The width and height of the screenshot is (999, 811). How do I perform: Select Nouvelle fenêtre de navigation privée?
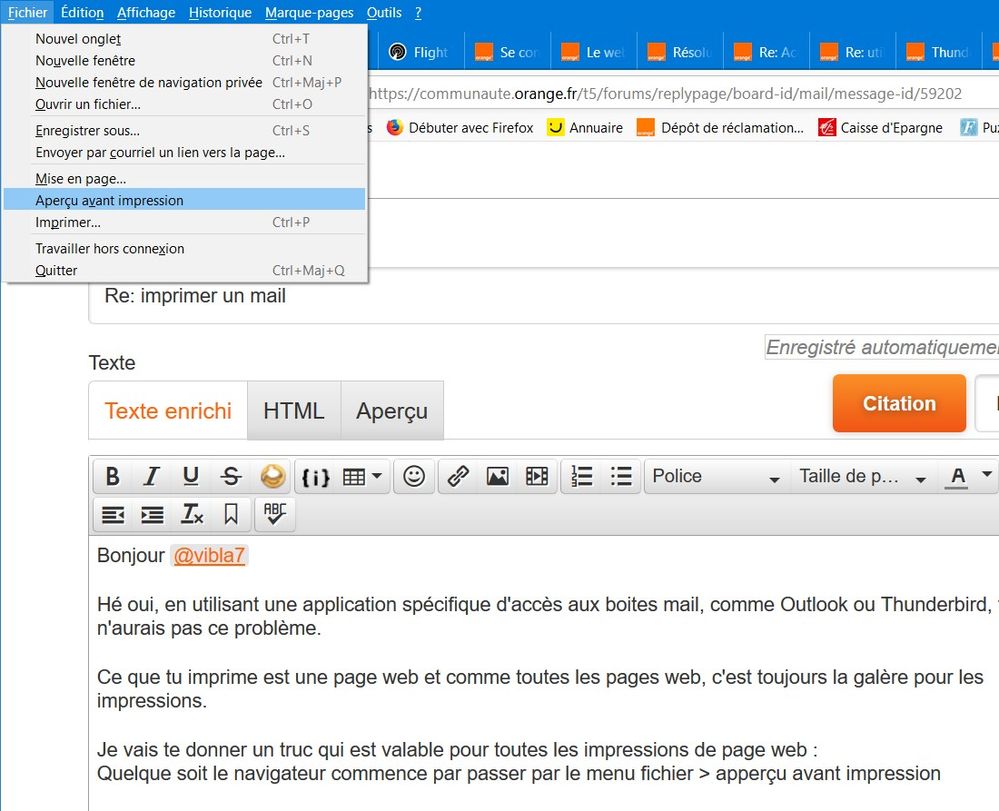pyautogui.click(x=185, y=82)
